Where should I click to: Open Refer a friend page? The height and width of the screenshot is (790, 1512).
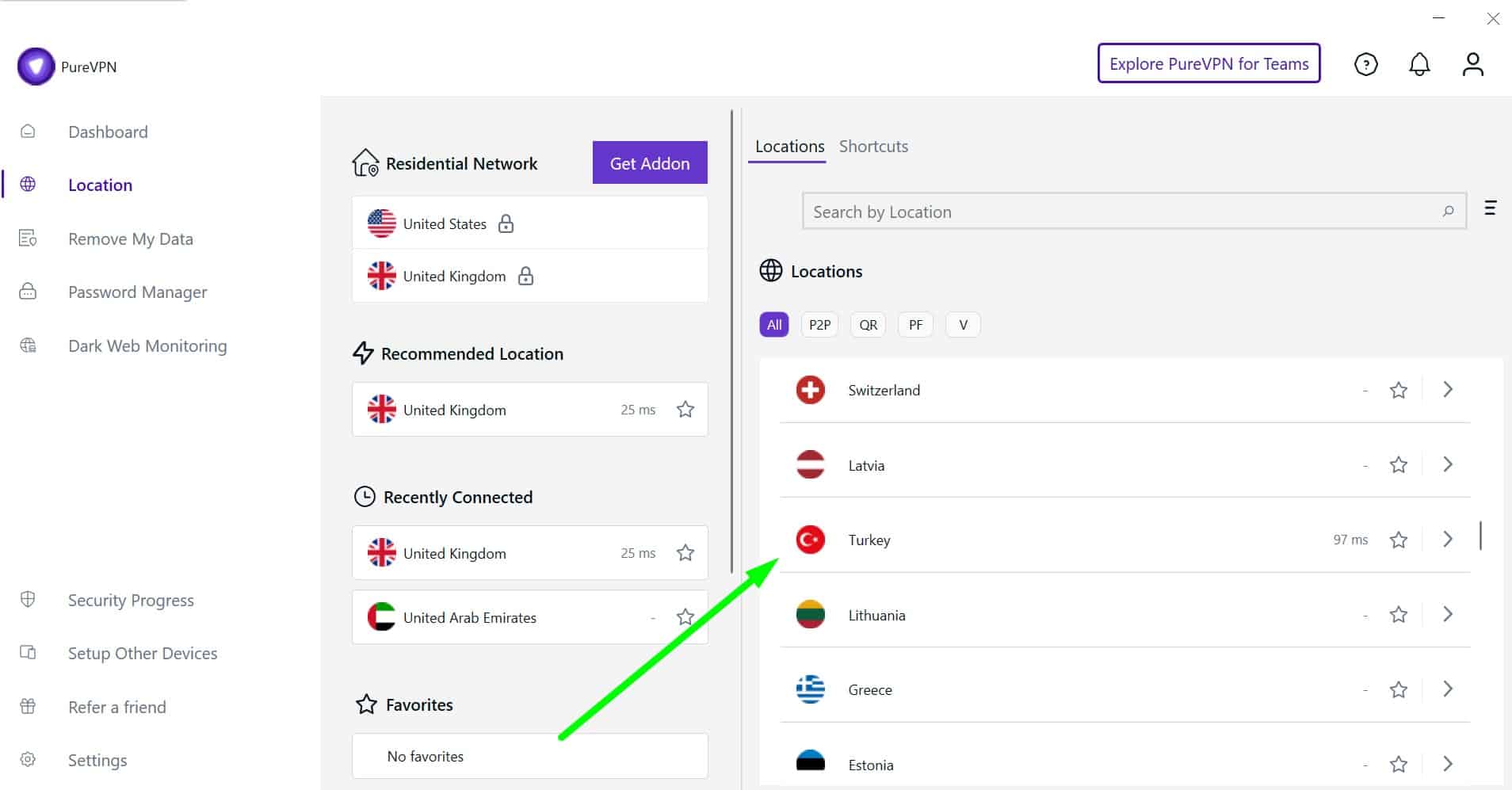[117, 707]
